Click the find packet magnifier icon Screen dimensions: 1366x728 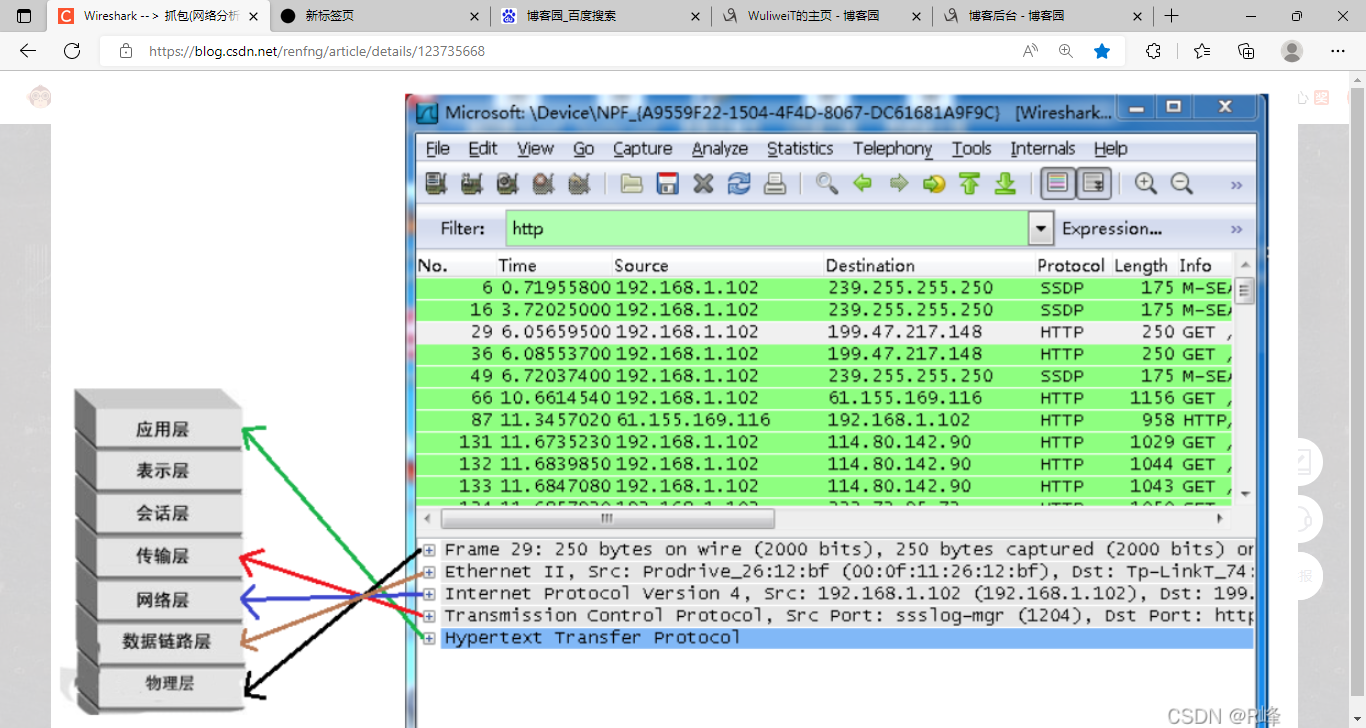pos(827,184)
